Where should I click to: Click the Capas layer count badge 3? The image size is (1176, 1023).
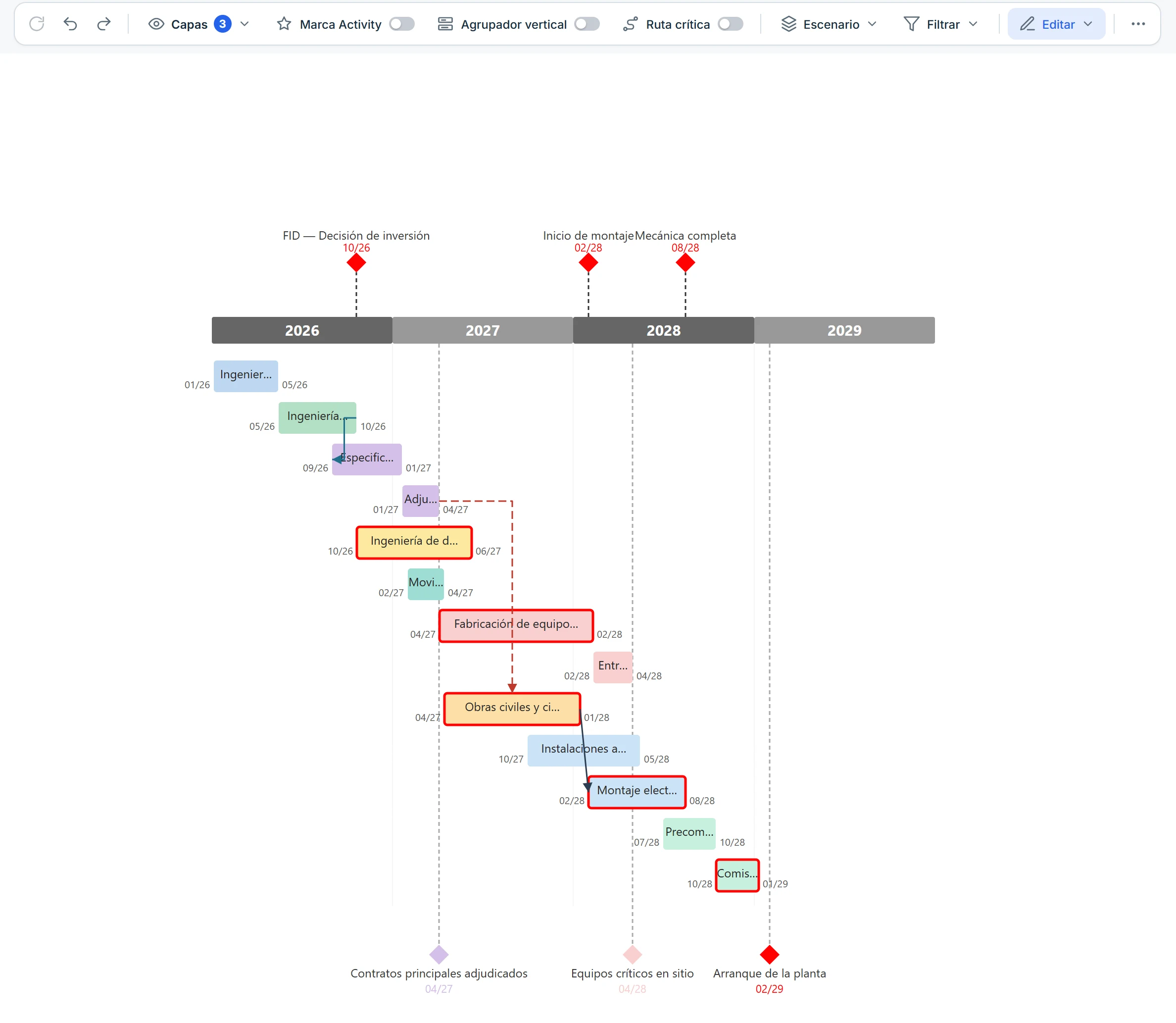223,24
